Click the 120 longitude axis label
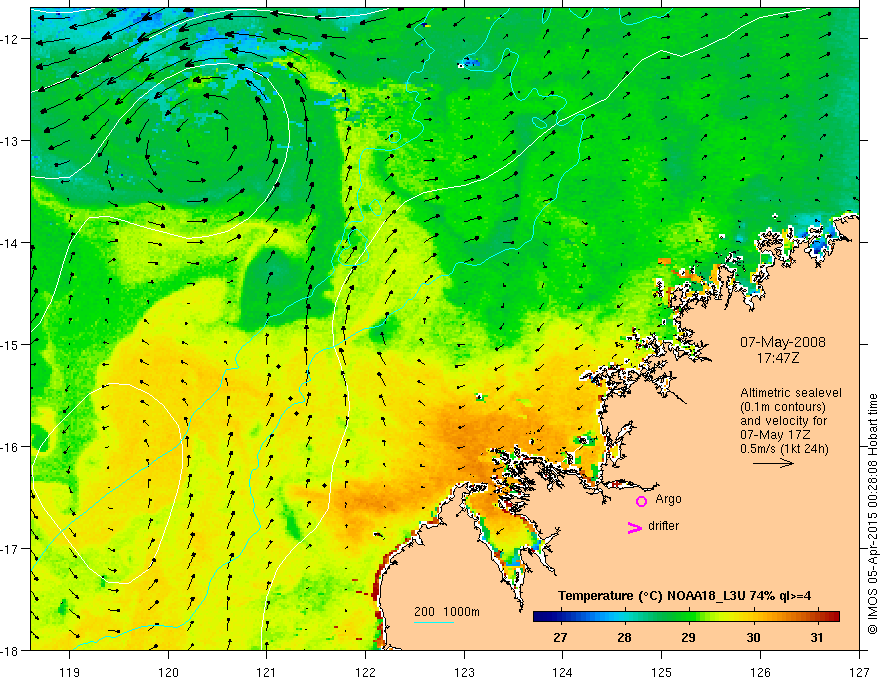The height and width of the screenshot is (680, 880). 168,672
